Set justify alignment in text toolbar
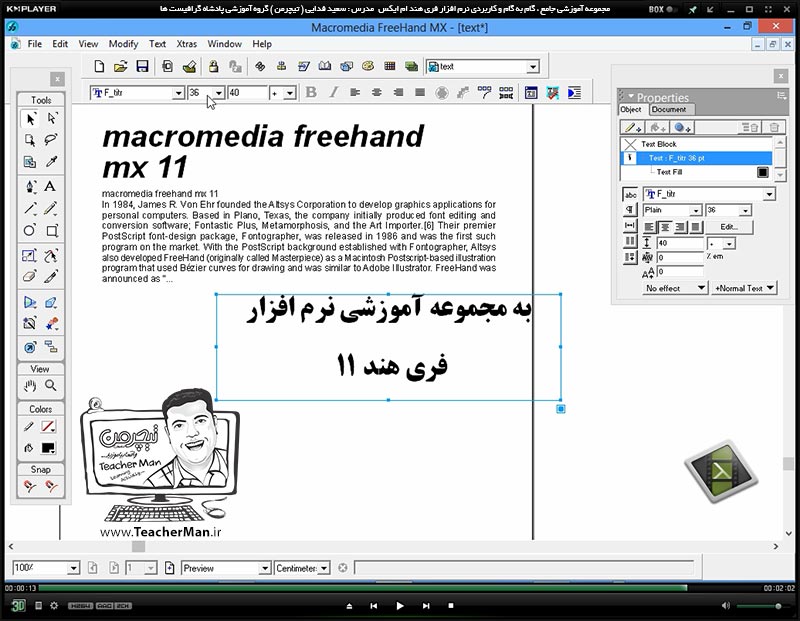Image resolution: width=800 pixels, height=621 pixels. 420,92
